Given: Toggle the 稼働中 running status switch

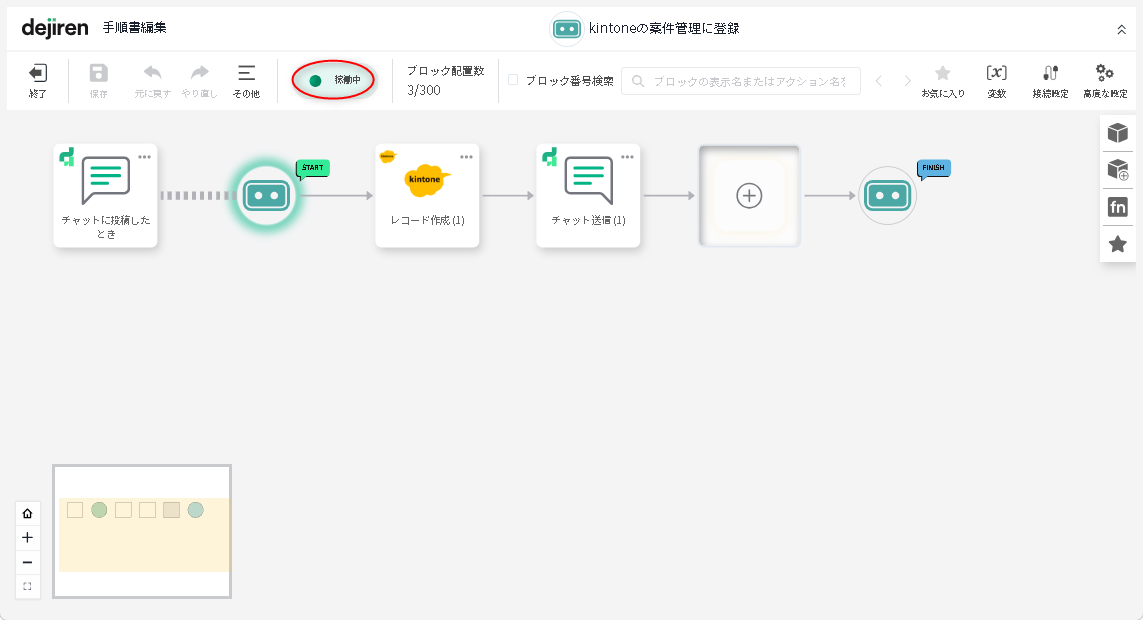Looking at the screenshot, I should (x=333, y=80).
